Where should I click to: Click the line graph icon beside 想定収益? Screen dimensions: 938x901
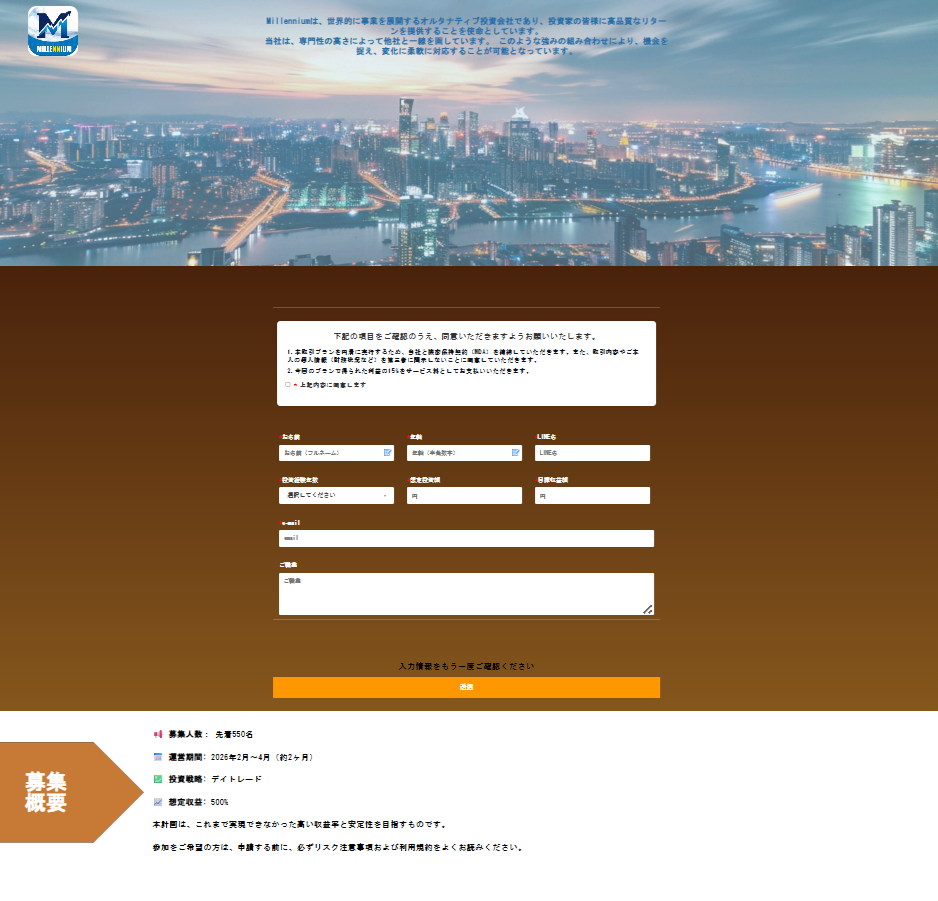158,802
